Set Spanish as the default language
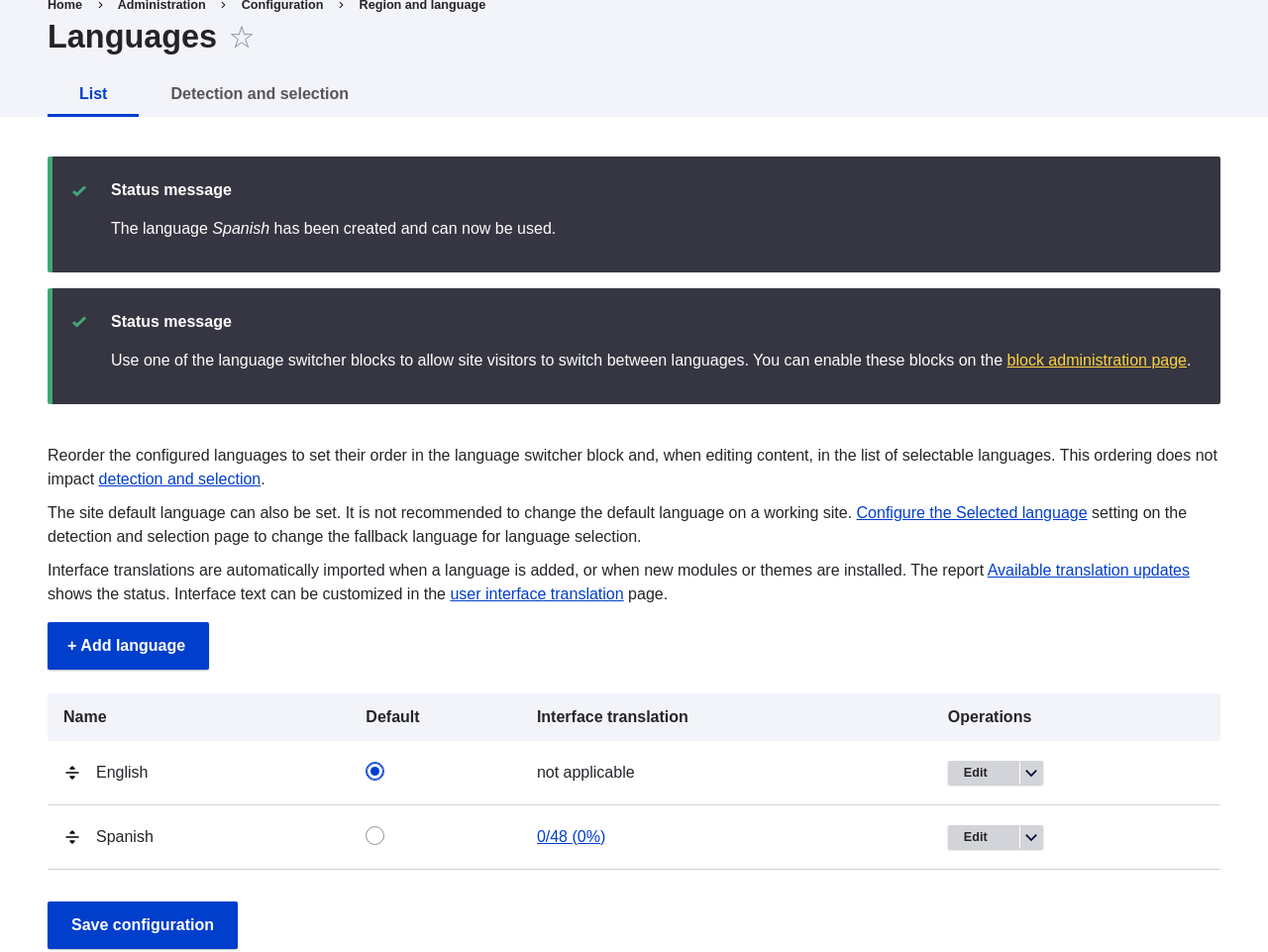 (373, 834)
